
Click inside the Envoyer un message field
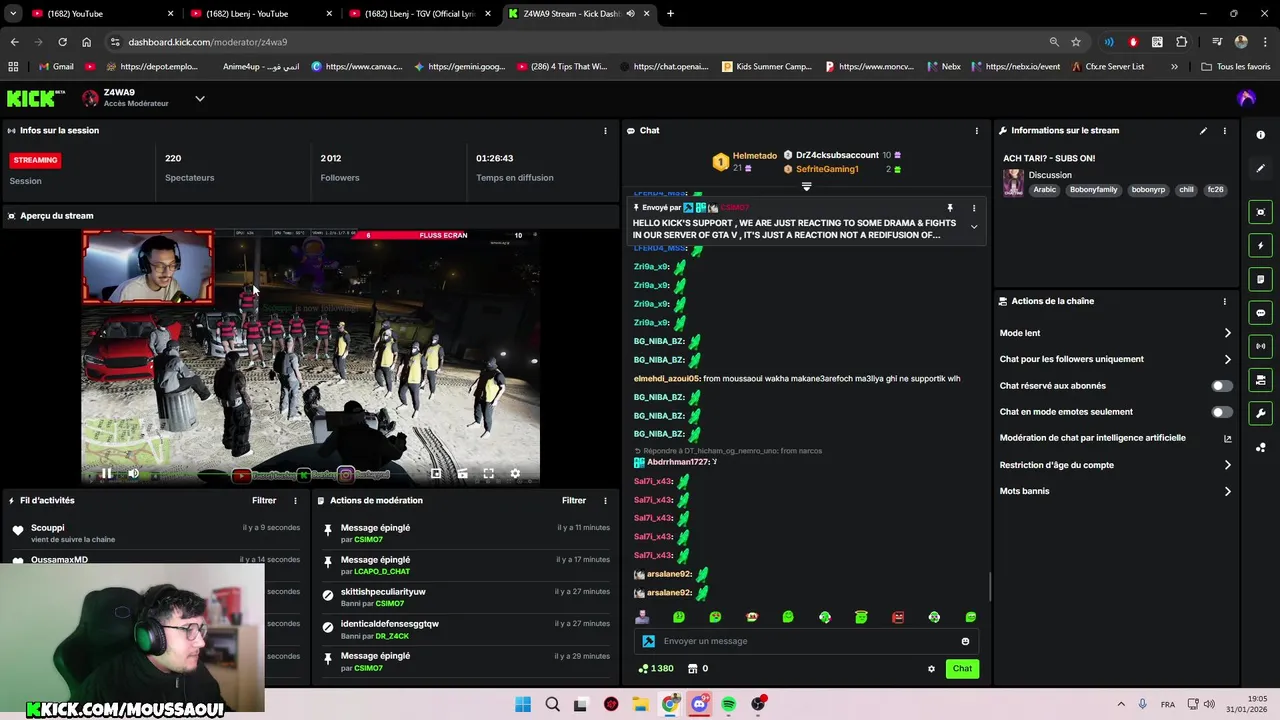806,641
